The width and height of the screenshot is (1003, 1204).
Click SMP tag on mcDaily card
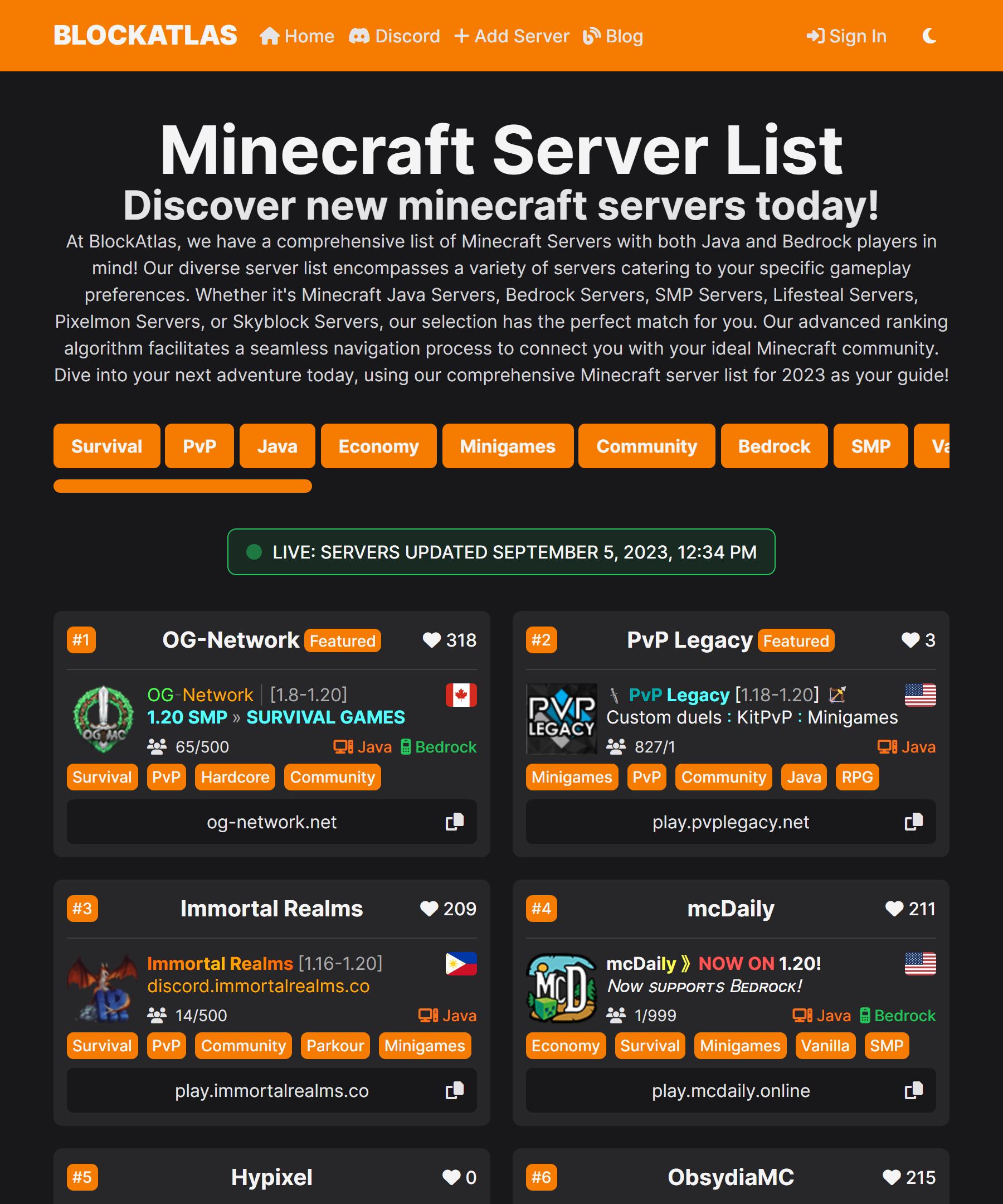(887, 1045)
